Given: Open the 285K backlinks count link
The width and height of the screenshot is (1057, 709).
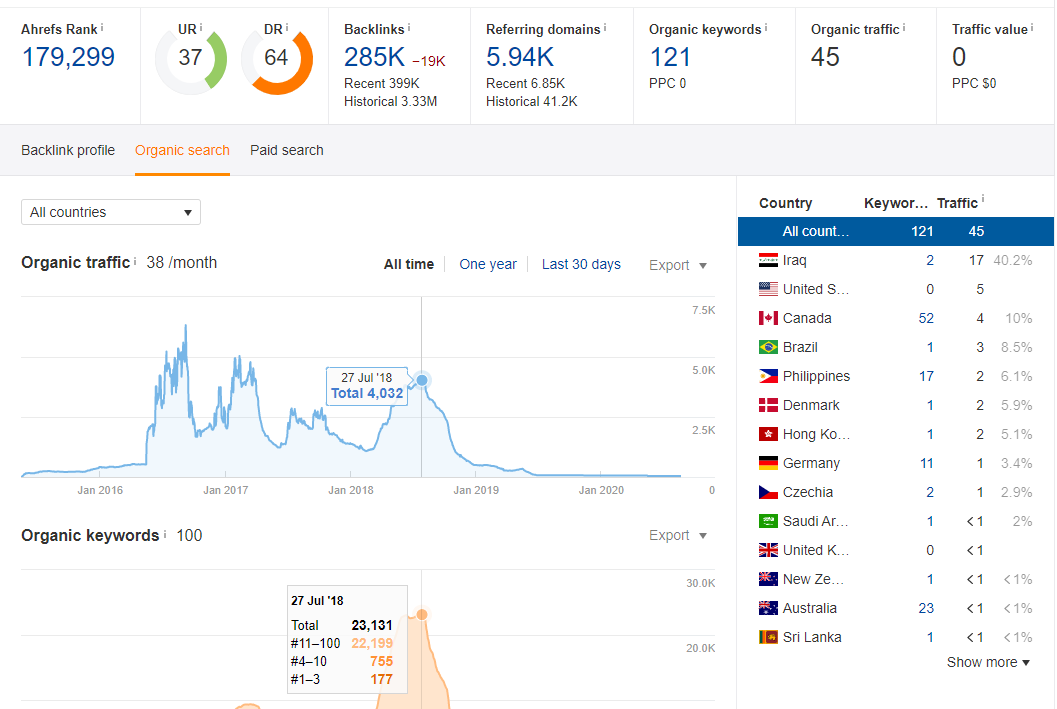Looking at the screenshot, I should [x=374, y=57].
